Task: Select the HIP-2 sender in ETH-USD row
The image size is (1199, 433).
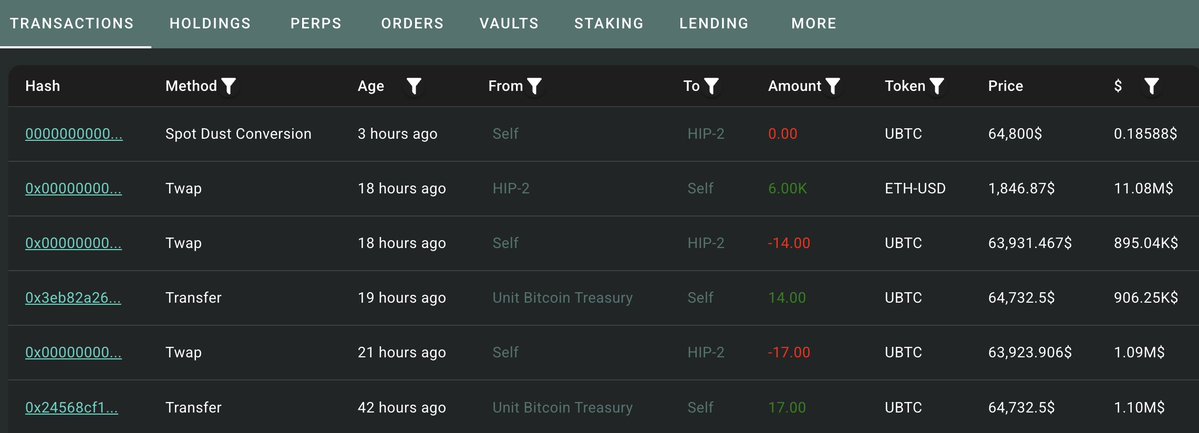Action: click(x=511, y=188)
